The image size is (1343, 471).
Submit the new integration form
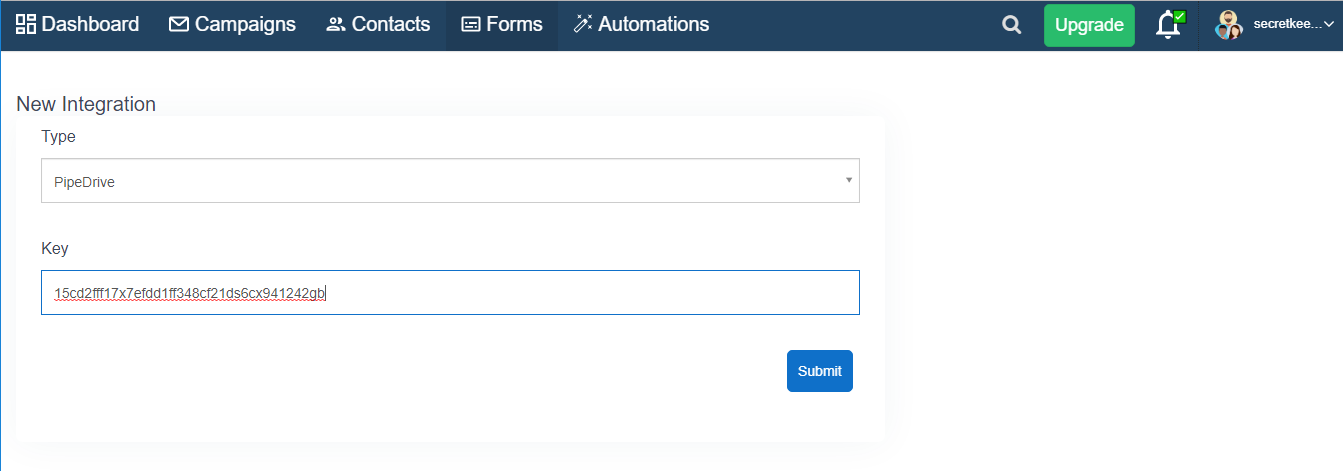[x=820, y=371]
